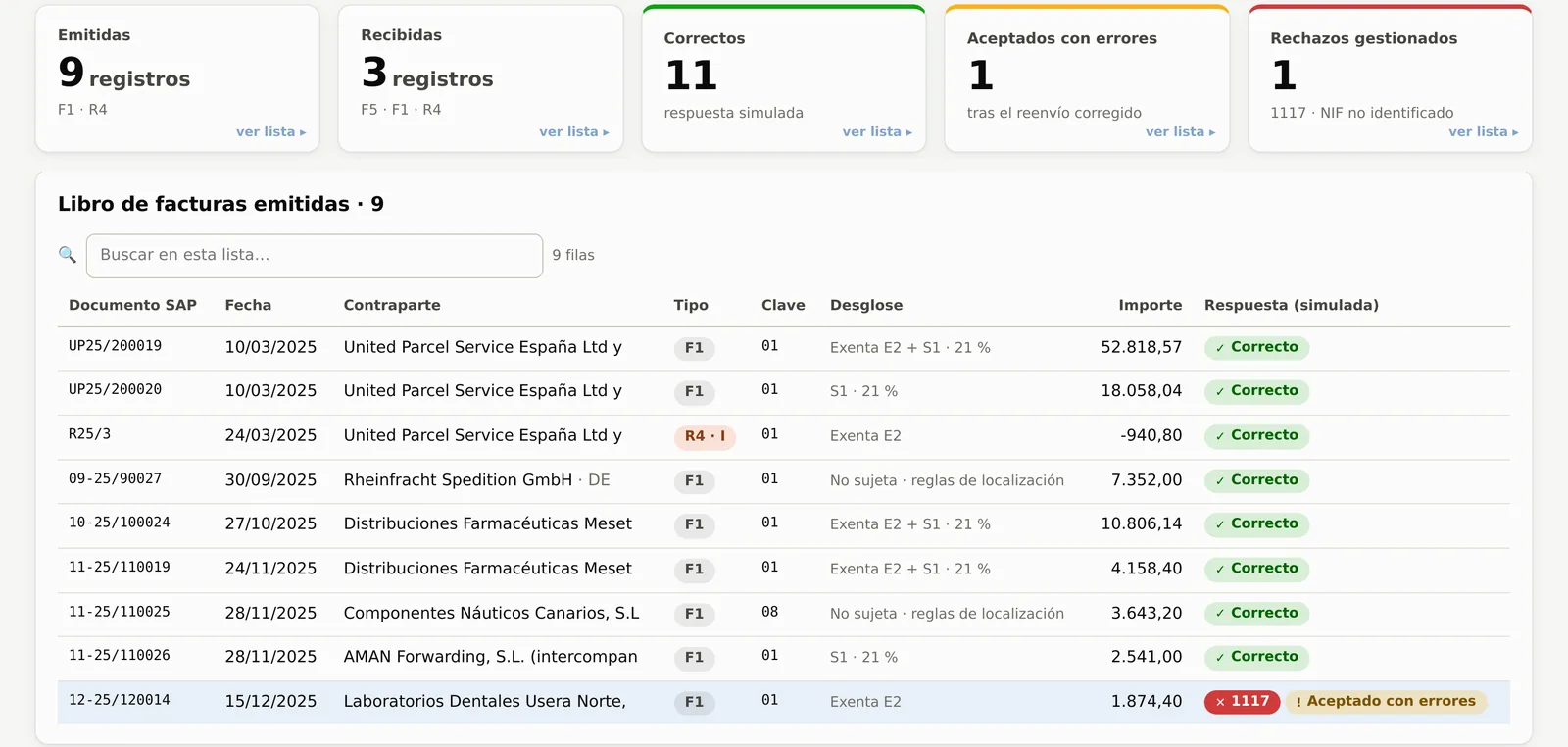This screenshot has height=747, width=1568.
Task: Click the 'Contraparte' column header
Action: [x=392, y=305]
